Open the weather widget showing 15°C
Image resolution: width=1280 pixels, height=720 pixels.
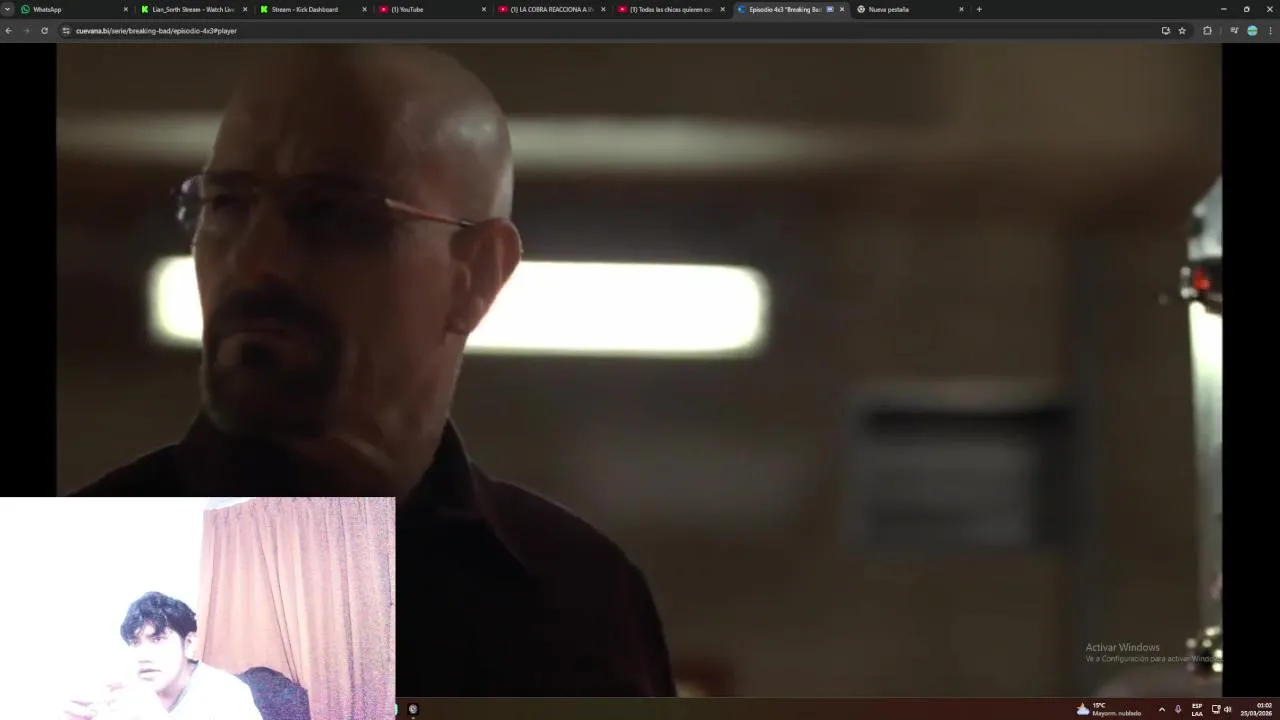[1108, 709]
